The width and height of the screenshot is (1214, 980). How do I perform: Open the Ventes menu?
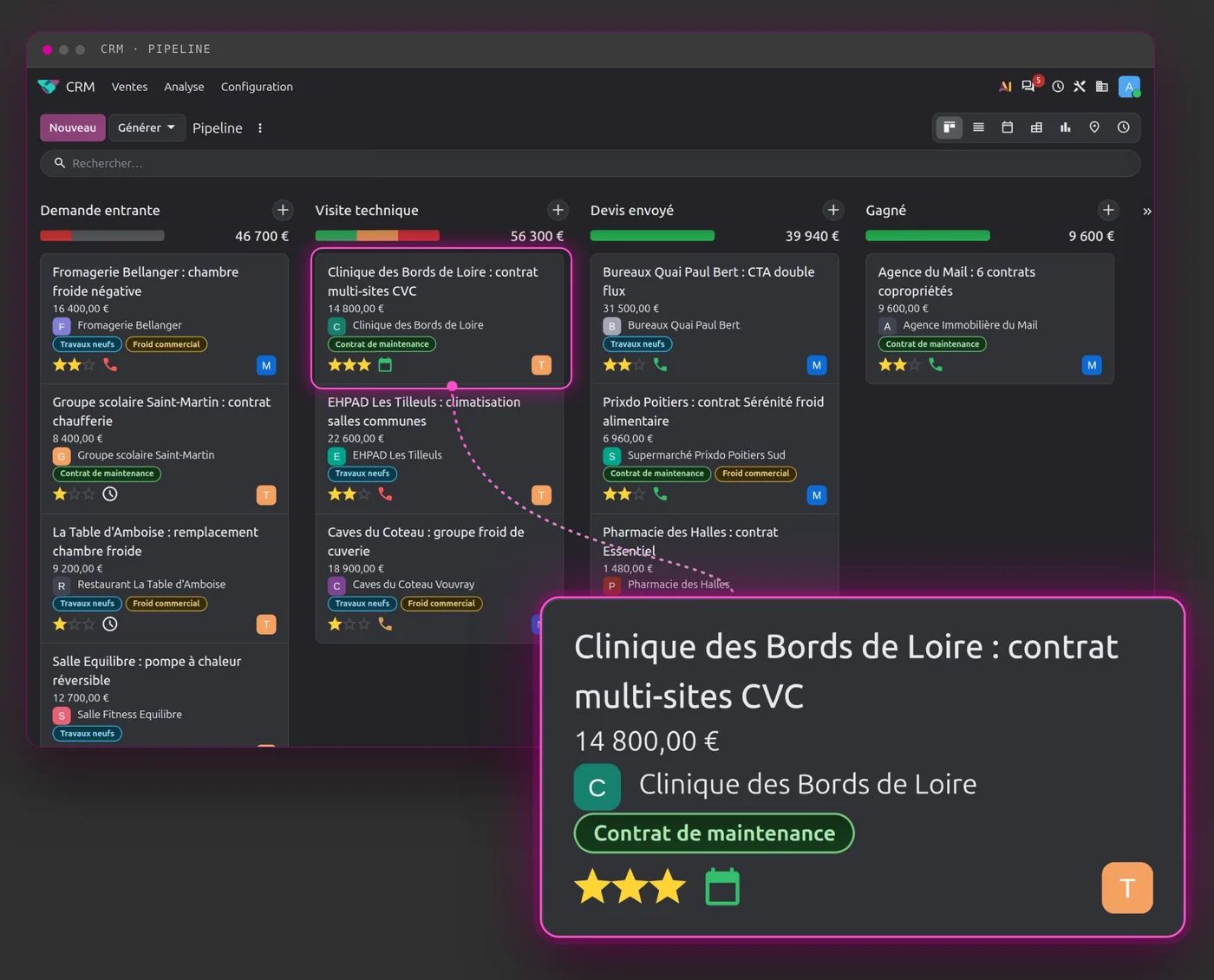coord(129,87)
